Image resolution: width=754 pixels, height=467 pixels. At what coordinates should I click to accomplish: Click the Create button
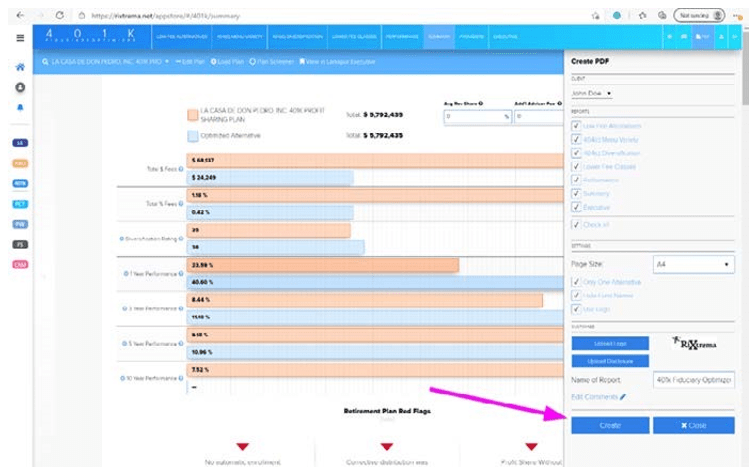(x=609, y=425)
